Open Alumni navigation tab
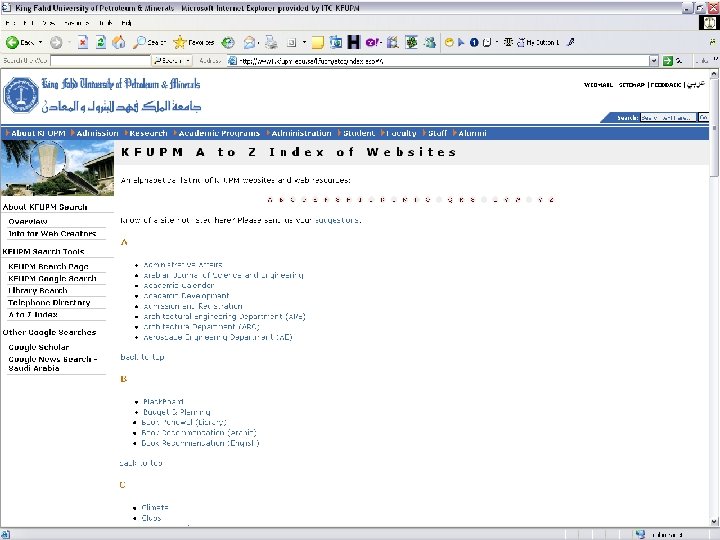The image size is (720, 540). 472,133
